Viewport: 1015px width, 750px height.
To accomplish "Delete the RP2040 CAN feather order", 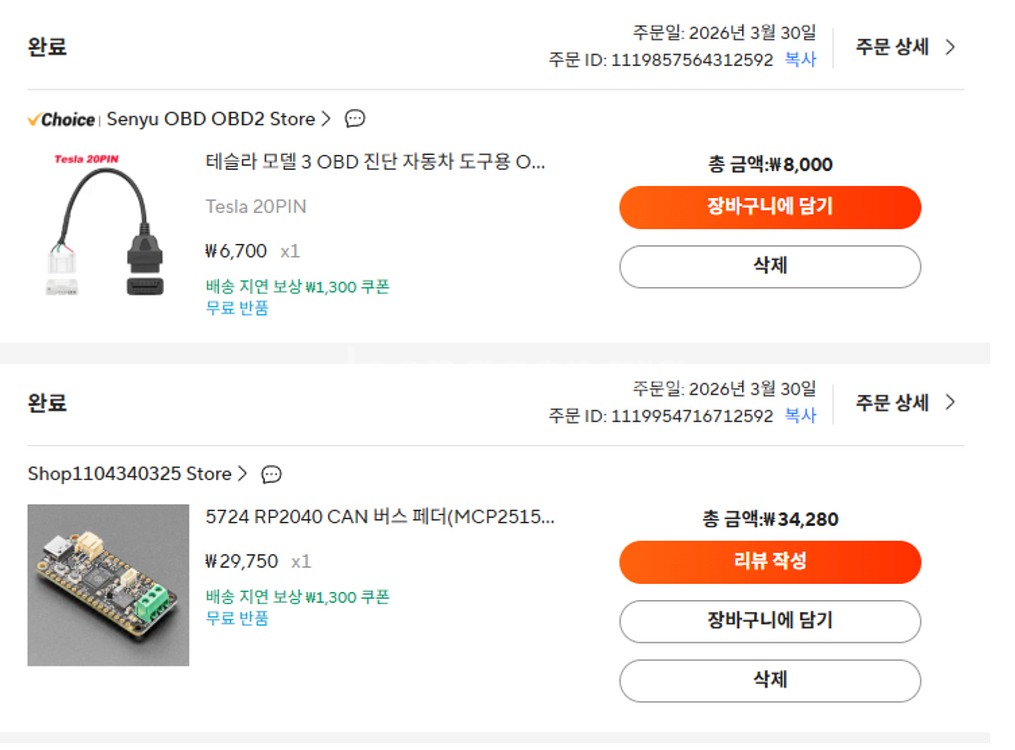I will pos(769,680).
